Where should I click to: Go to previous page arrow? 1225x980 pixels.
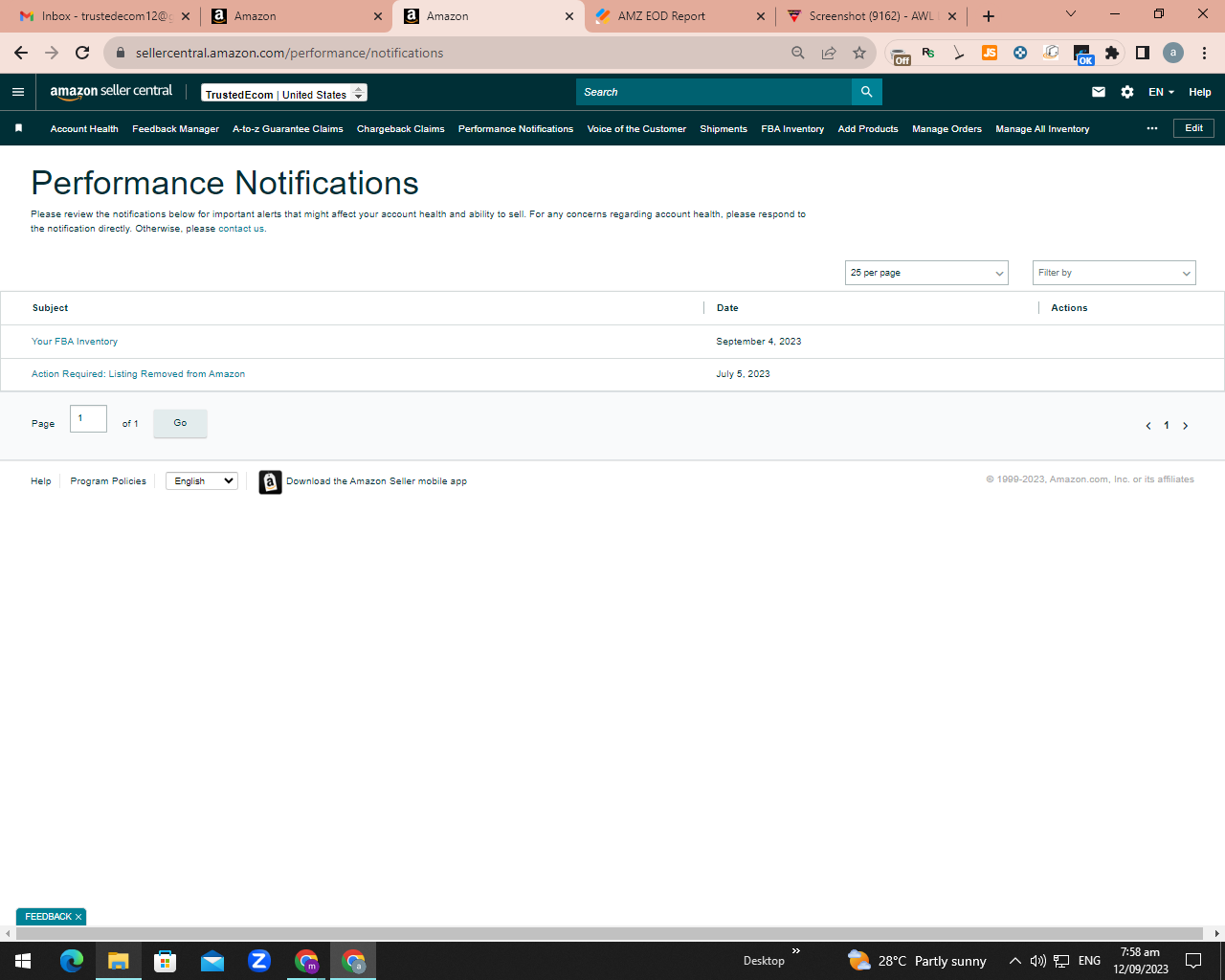pyautogui.click(x=1148, y=426)
